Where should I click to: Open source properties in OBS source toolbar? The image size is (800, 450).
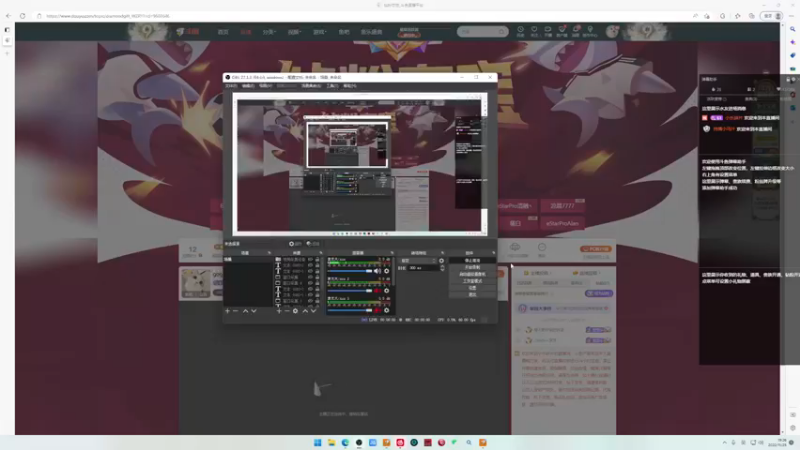tap(295, 244)
